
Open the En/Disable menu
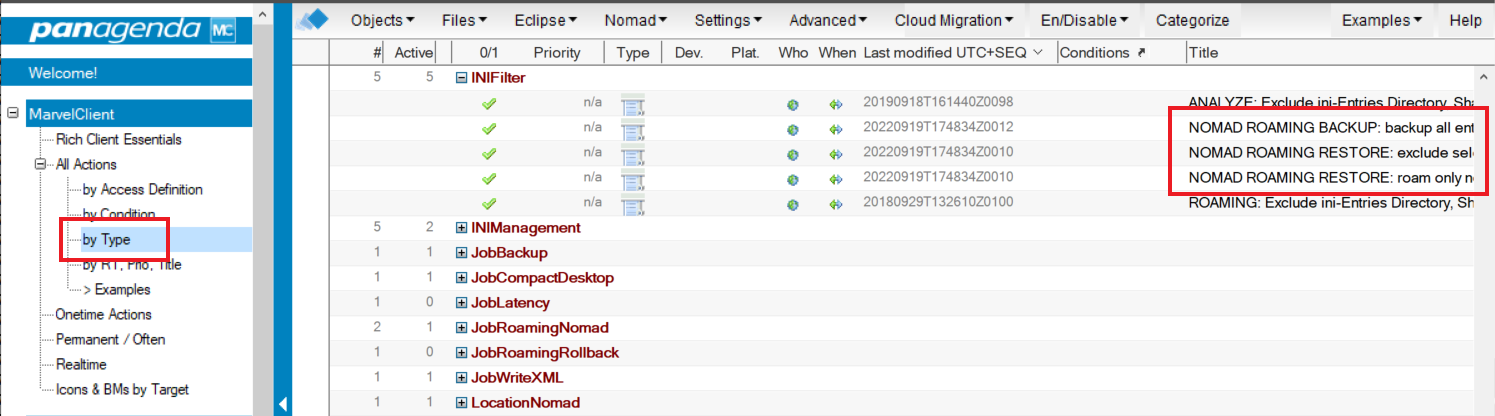click(1085, 20)
